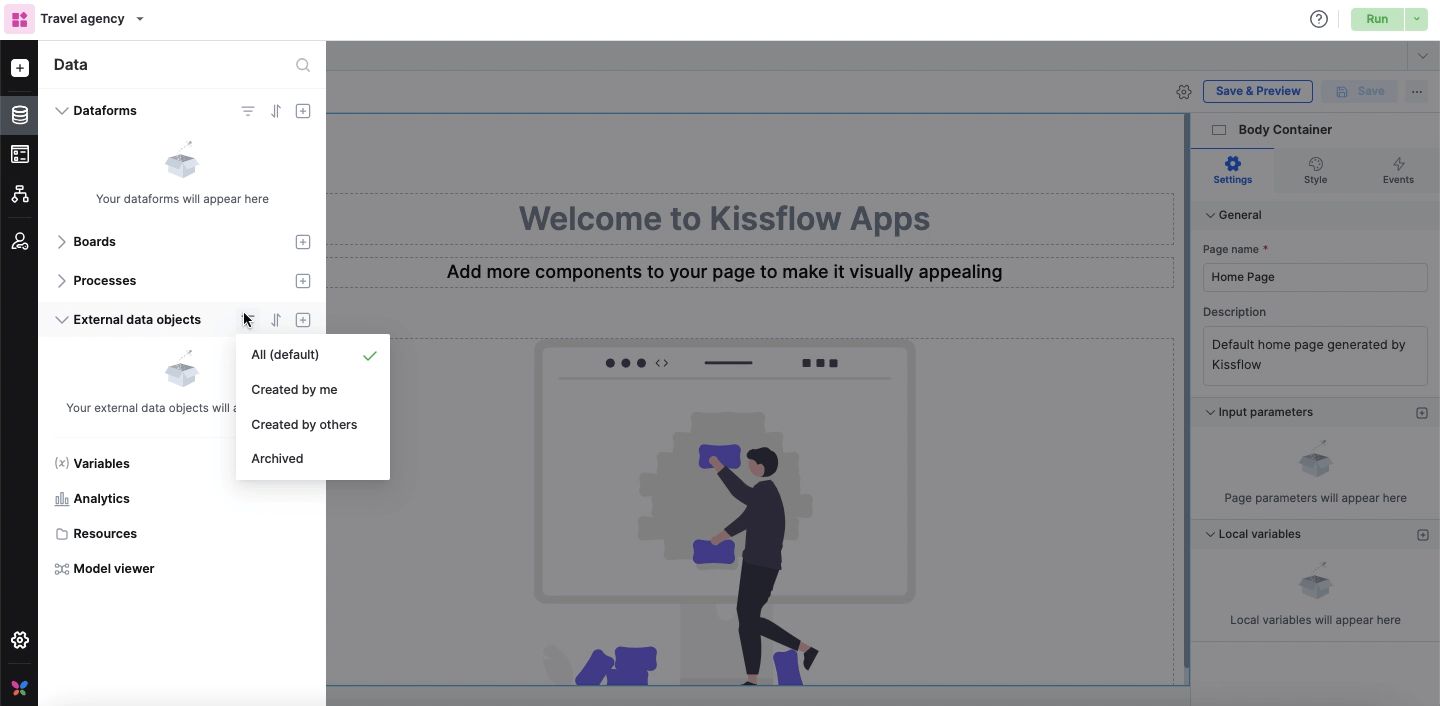Viewport: 1440px width, 706px height.
Task: Click the Run button
Action: pyautogui.click(x=1377, y=19)
